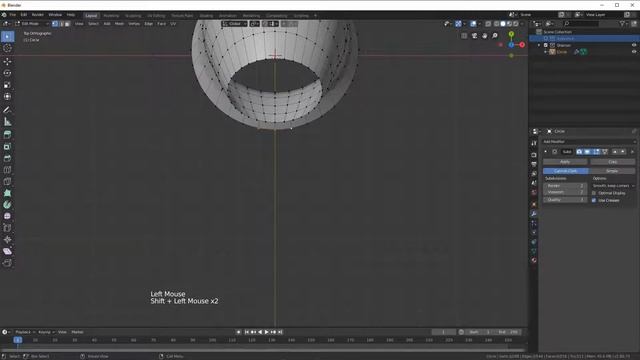Open the outliner filter dropdown
The height and width of the screenshot is (360, 640).
click(x=623, y=24)
